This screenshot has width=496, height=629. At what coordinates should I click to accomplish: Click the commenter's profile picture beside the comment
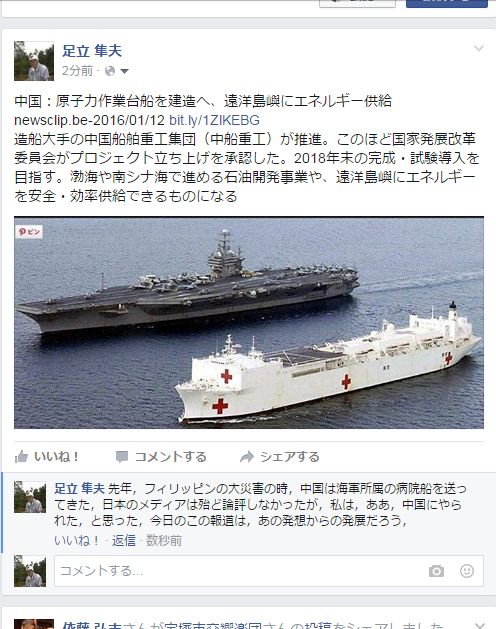point(30,497)
